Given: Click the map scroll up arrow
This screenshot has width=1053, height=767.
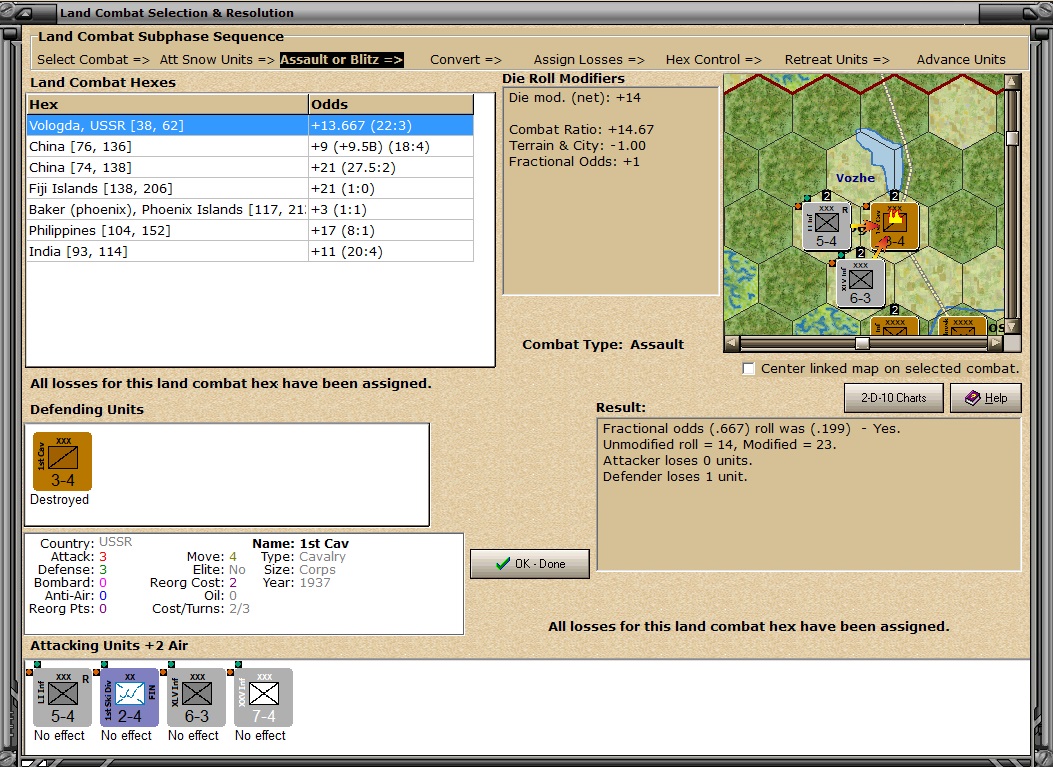Looking at the screenshot, I should 1012,82.
